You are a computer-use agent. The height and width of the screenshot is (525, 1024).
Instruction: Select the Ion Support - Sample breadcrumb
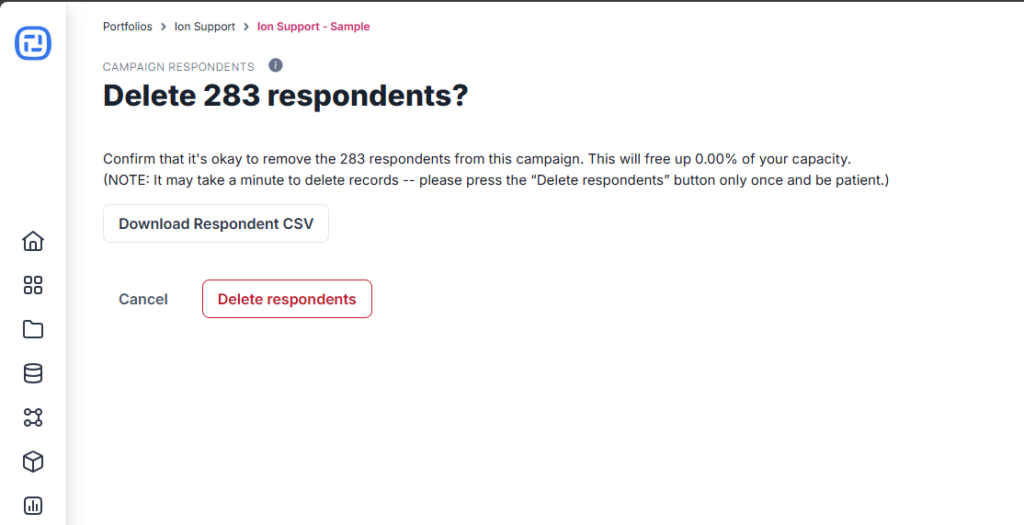[313, 27]
